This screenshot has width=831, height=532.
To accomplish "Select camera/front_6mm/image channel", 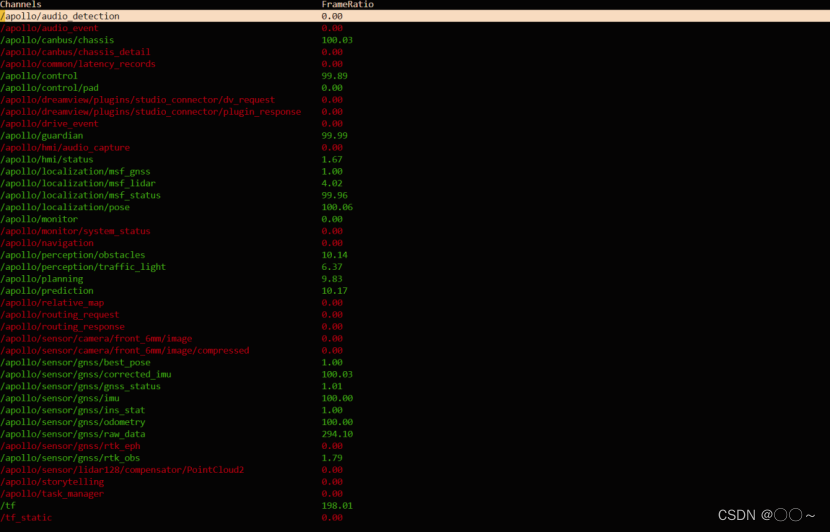I will [96, 338].
